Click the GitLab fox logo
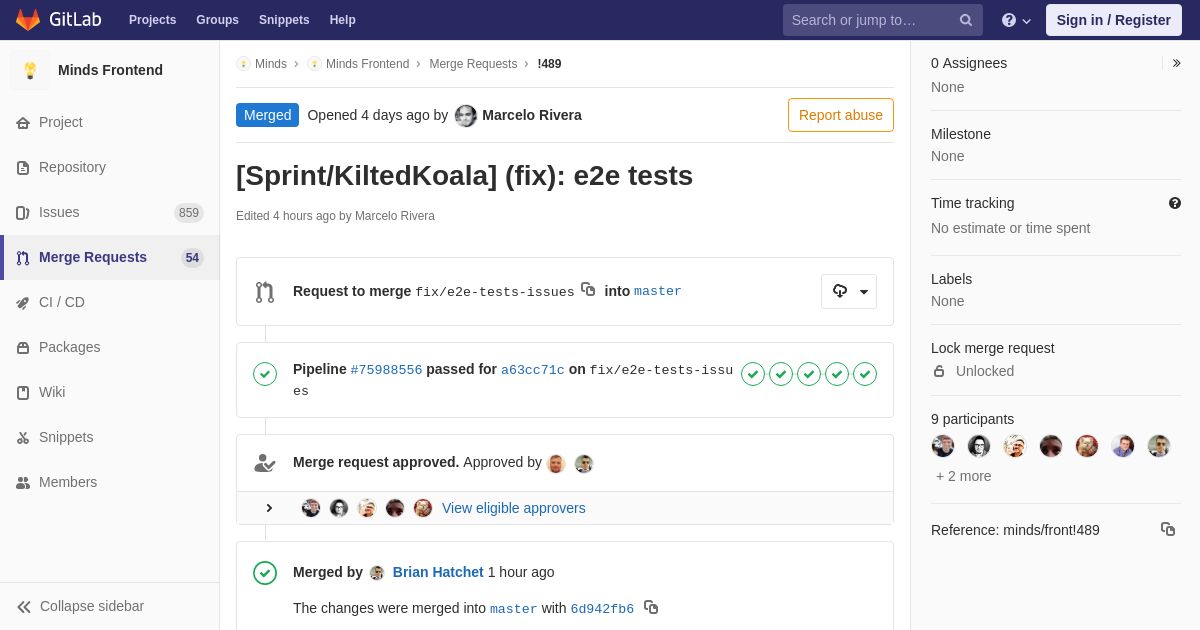1200x630 pixels. pos(28,20)
